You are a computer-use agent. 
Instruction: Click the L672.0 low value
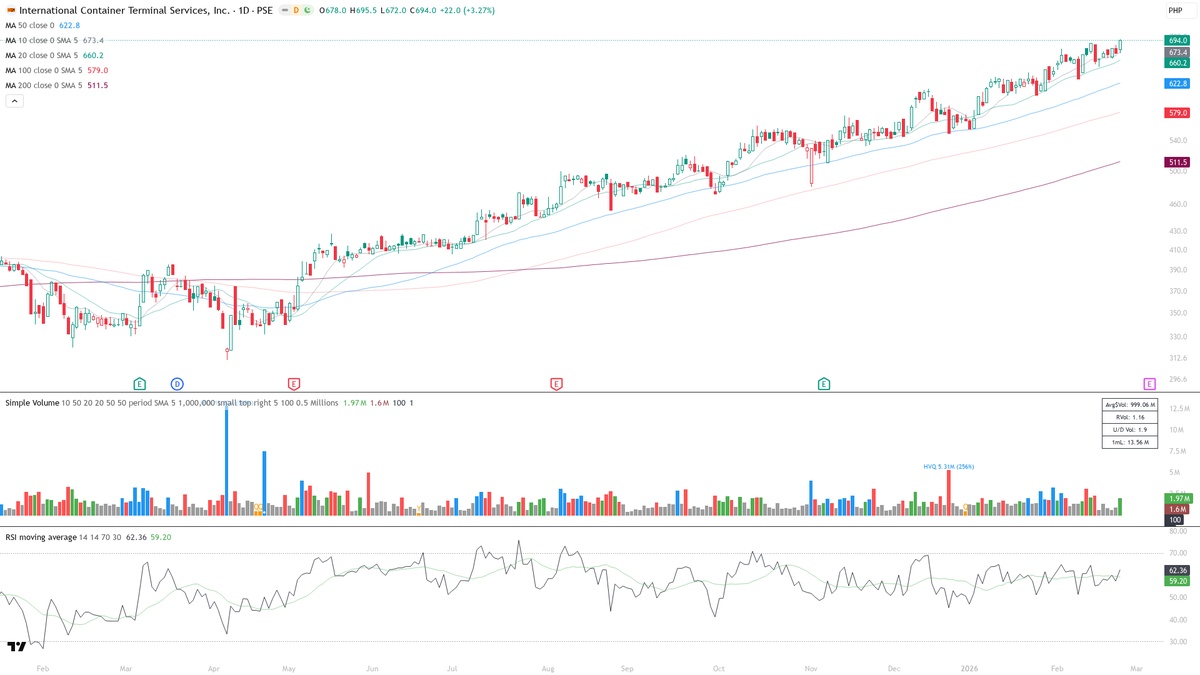[393, 10]
